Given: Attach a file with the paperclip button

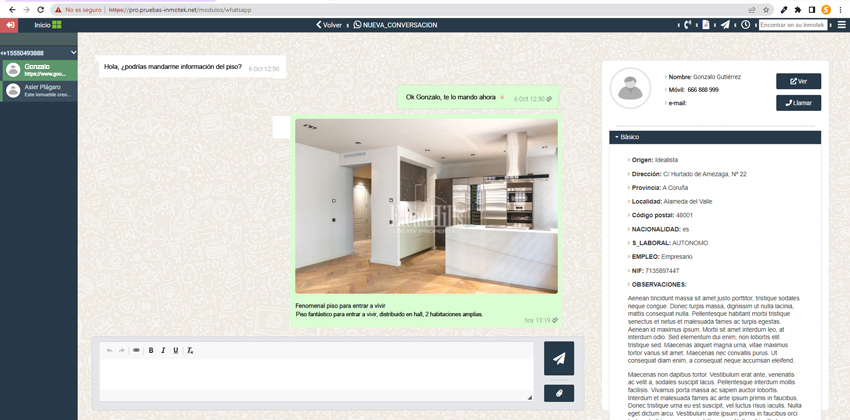Looking at the screenshot, I should click(559, 393).
